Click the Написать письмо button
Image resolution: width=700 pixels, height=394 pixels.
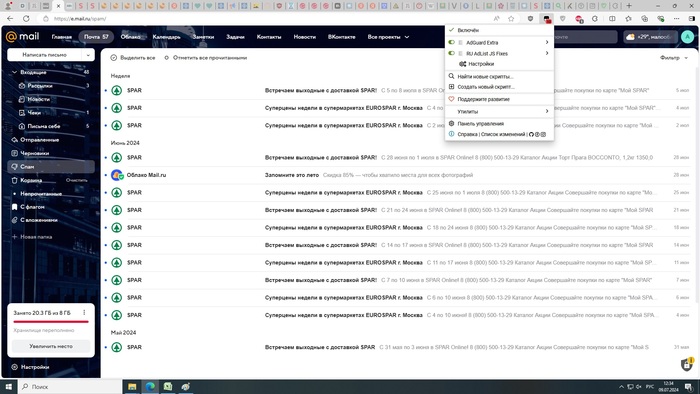45,55
